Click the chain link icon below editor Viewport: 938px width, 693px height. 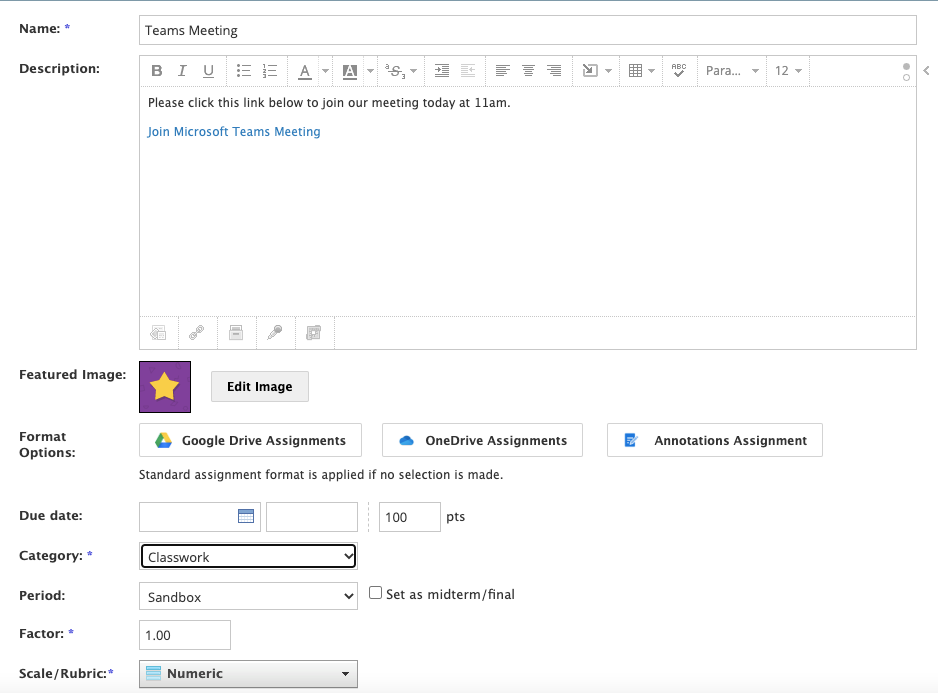[197, 333]
